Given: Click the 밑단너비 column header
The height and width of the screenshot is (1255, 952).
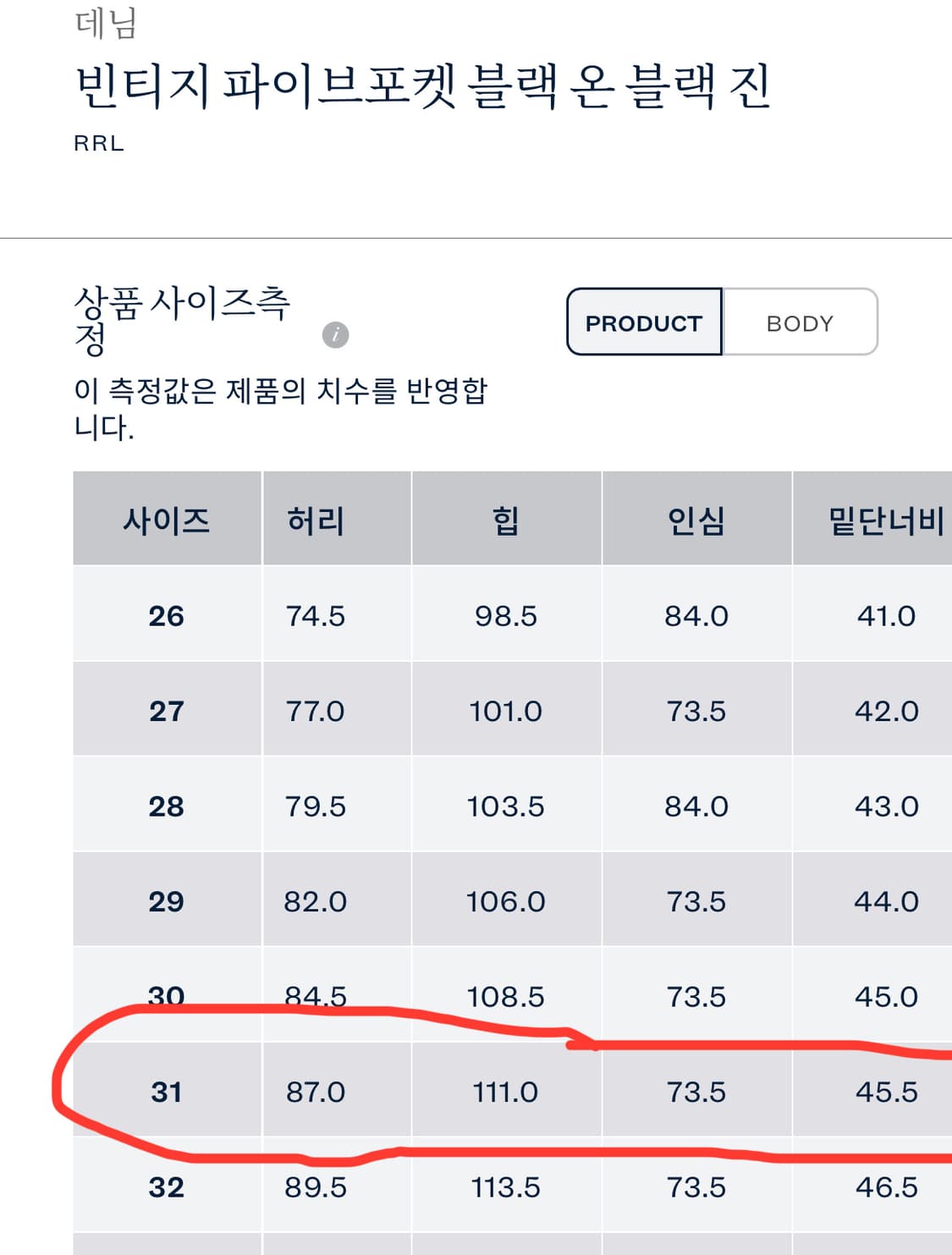Looking at the screenshot, I should (885, 520).
